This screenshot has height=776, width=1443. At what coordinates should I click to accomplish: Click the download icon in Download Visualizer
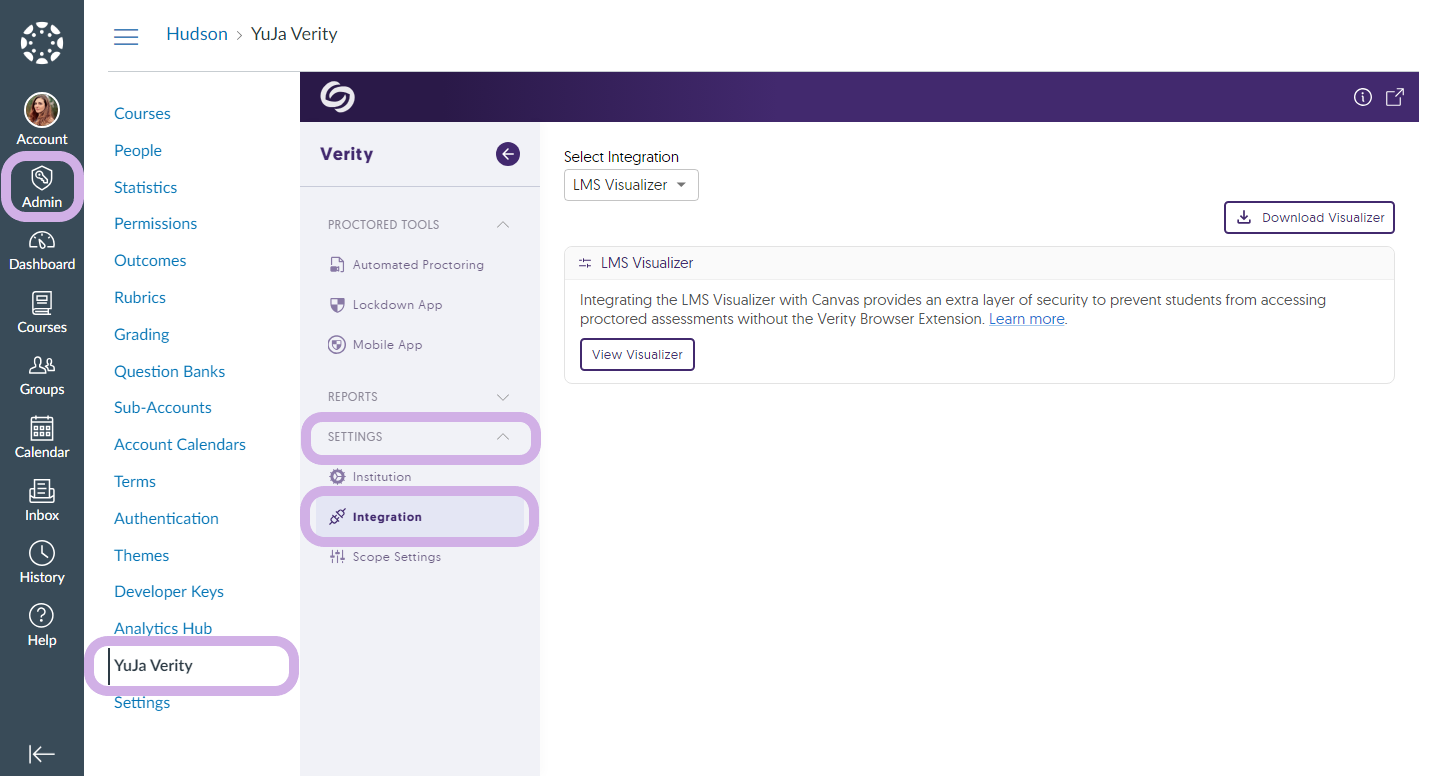(1244, 217)
